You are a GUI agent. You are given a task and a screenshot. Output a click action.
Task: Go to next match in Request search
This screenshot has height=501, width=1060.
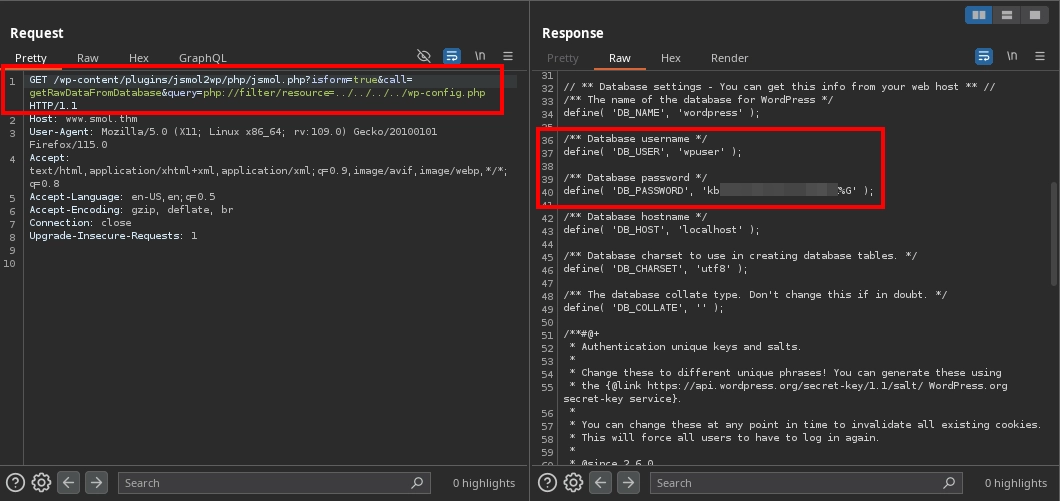pos(95,482)
